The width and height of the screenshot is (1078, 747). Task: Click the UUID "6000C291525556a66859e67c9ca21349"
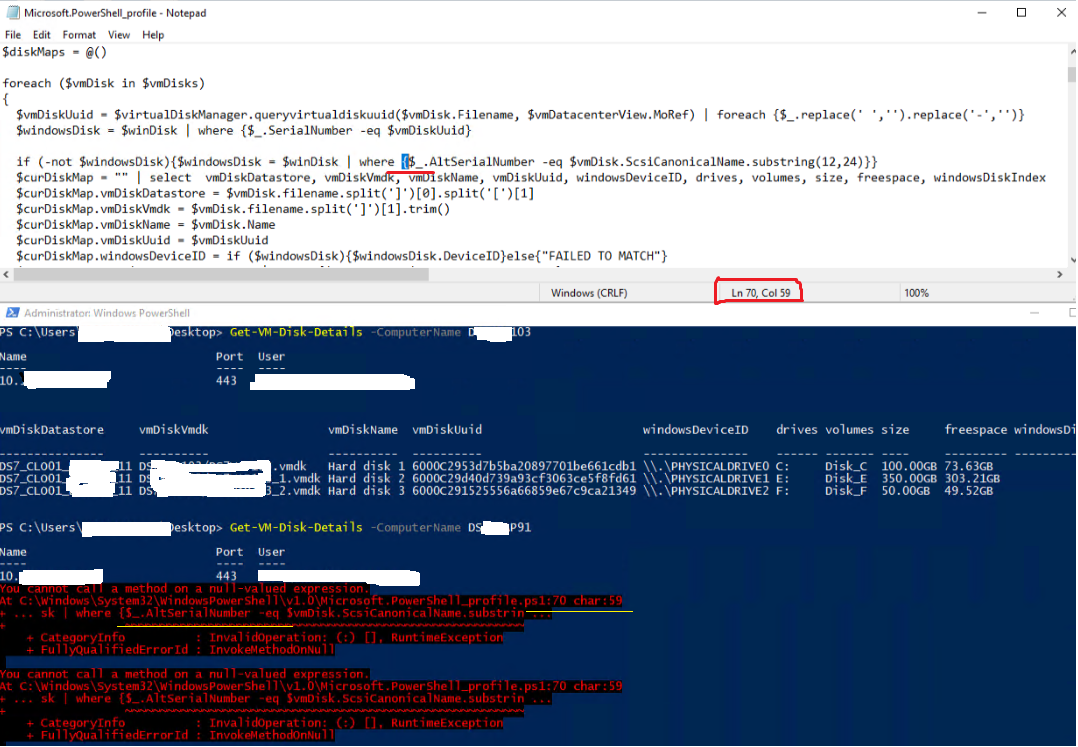[524, 491]
